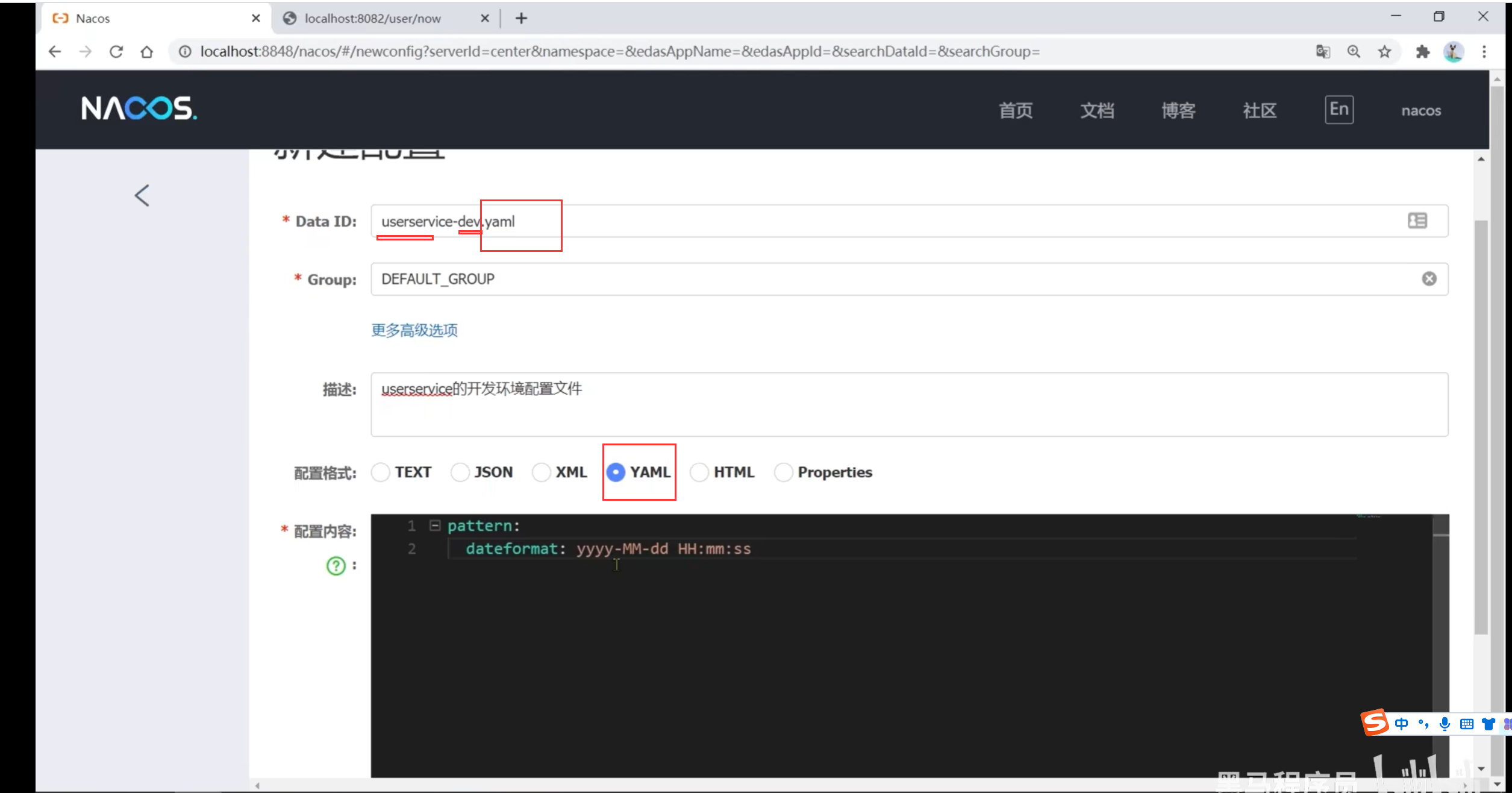
Task: Clear the Group field with X icon
Action: click(1429, 278)
